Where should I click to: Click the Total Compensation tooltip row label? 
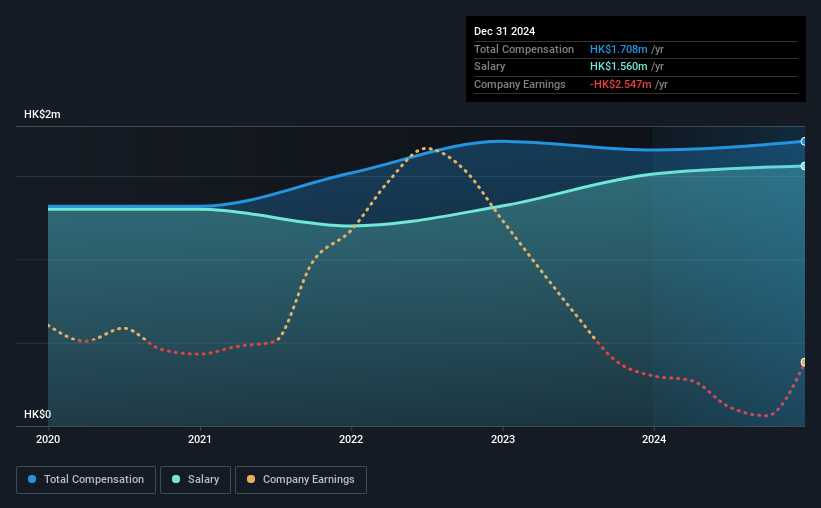point(524,49)
